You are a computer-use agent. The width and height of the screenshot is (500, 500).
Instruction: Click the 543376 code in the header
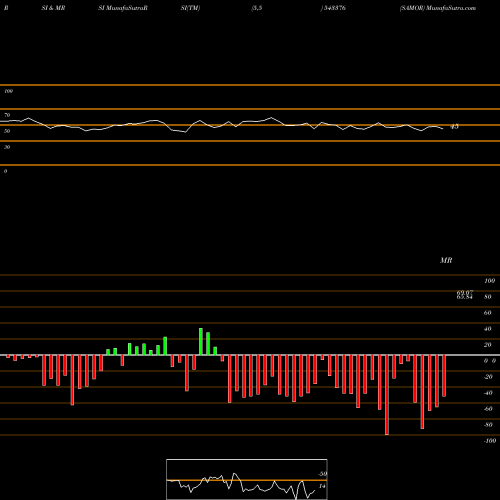[334, 8]
